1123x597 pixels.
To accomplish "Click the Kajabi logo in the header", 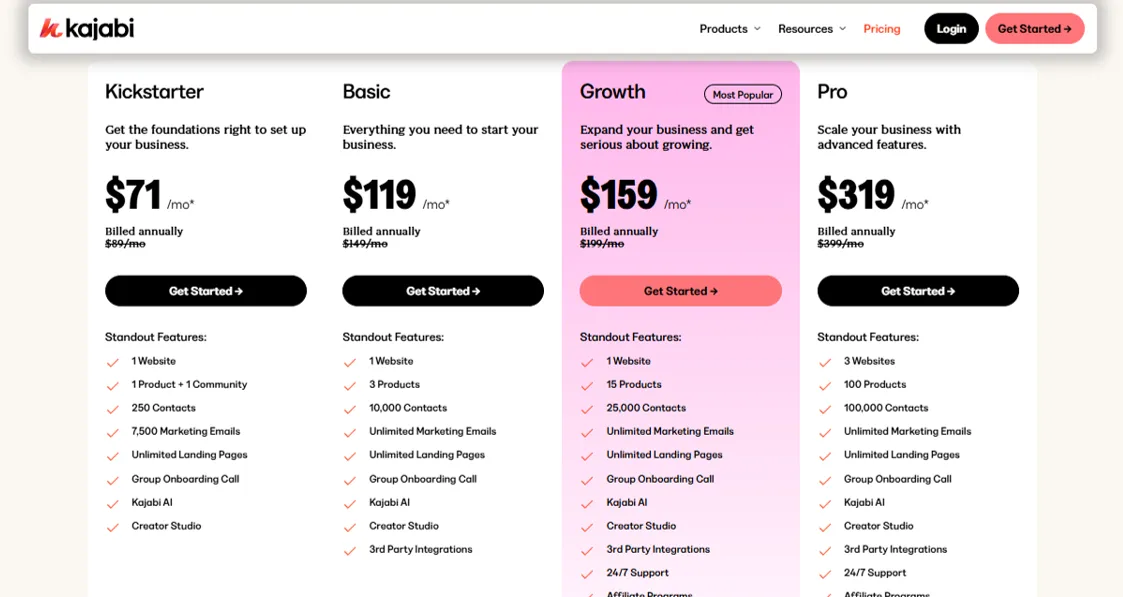I will [87, 29].
